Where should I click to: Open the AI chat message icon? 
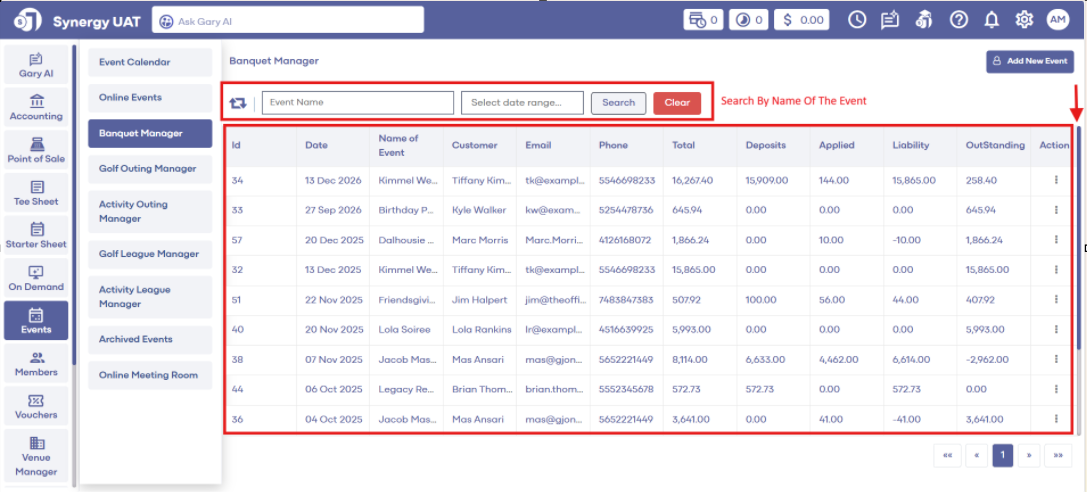[x=890, y=20]
